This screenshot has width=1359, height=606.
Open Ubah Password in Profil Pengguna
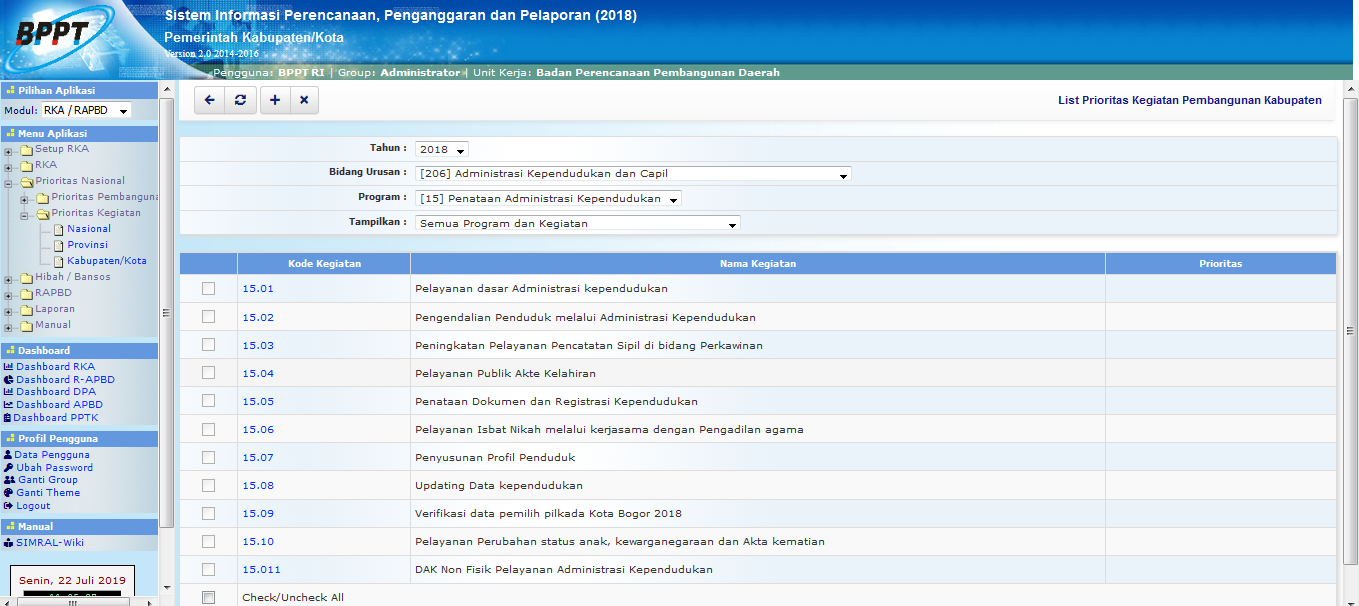[x=54, y=468]
